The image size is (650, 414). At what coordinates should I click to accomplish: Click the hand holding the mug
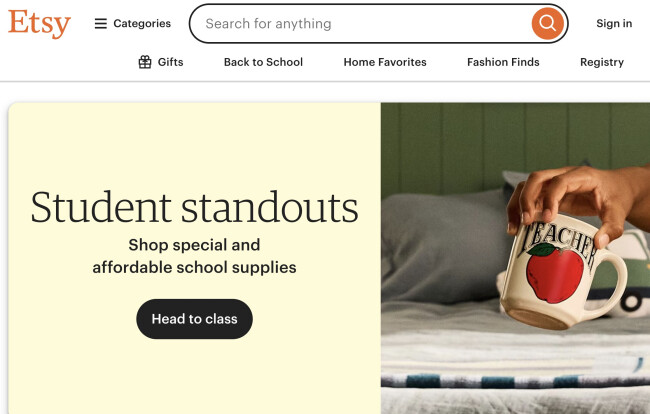580,199
